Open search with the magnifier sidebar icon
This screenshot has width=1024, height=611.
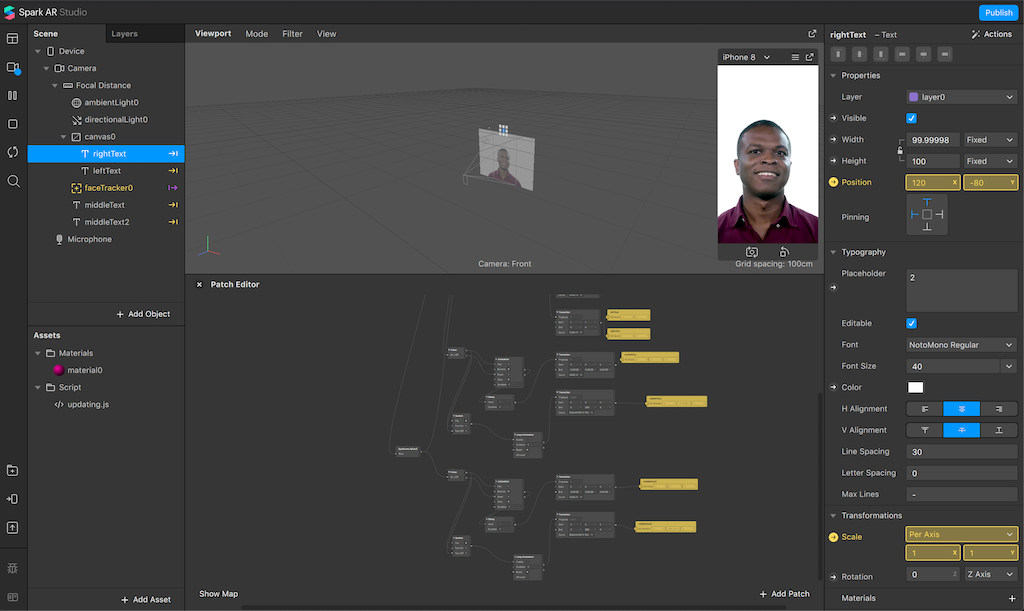coord(13,181)
